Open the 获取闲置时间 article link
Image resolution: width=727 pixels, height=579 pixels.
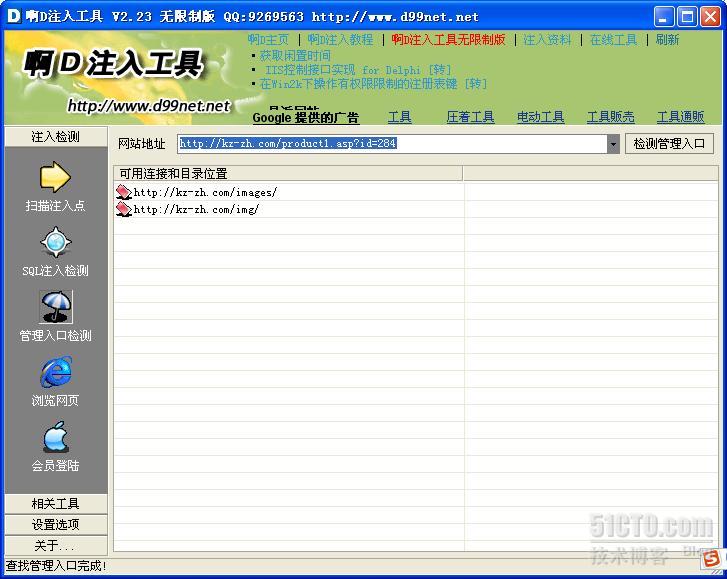[295, 56]
